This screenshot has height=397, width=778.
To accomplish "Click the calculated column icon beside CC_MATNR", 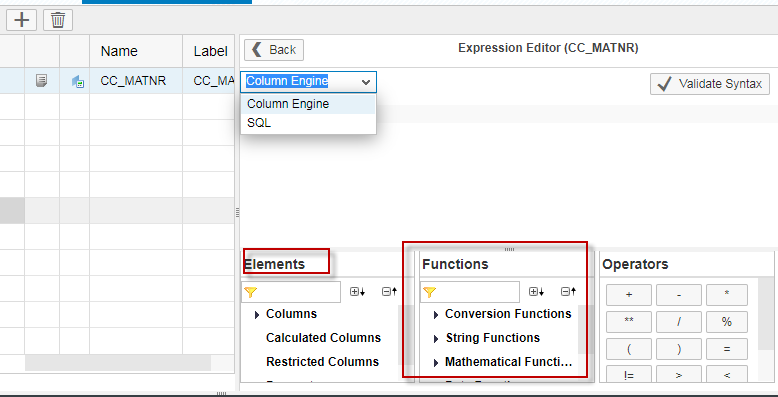I will (78, 81).
